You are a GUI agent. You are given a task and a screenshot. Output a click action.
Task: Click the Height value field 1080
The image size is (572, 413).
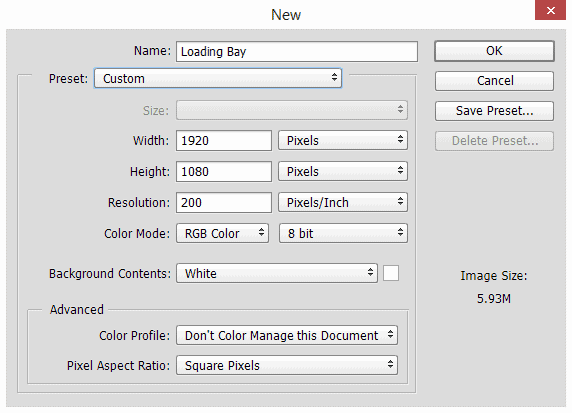pyautogui.click(x=224, y=171)
